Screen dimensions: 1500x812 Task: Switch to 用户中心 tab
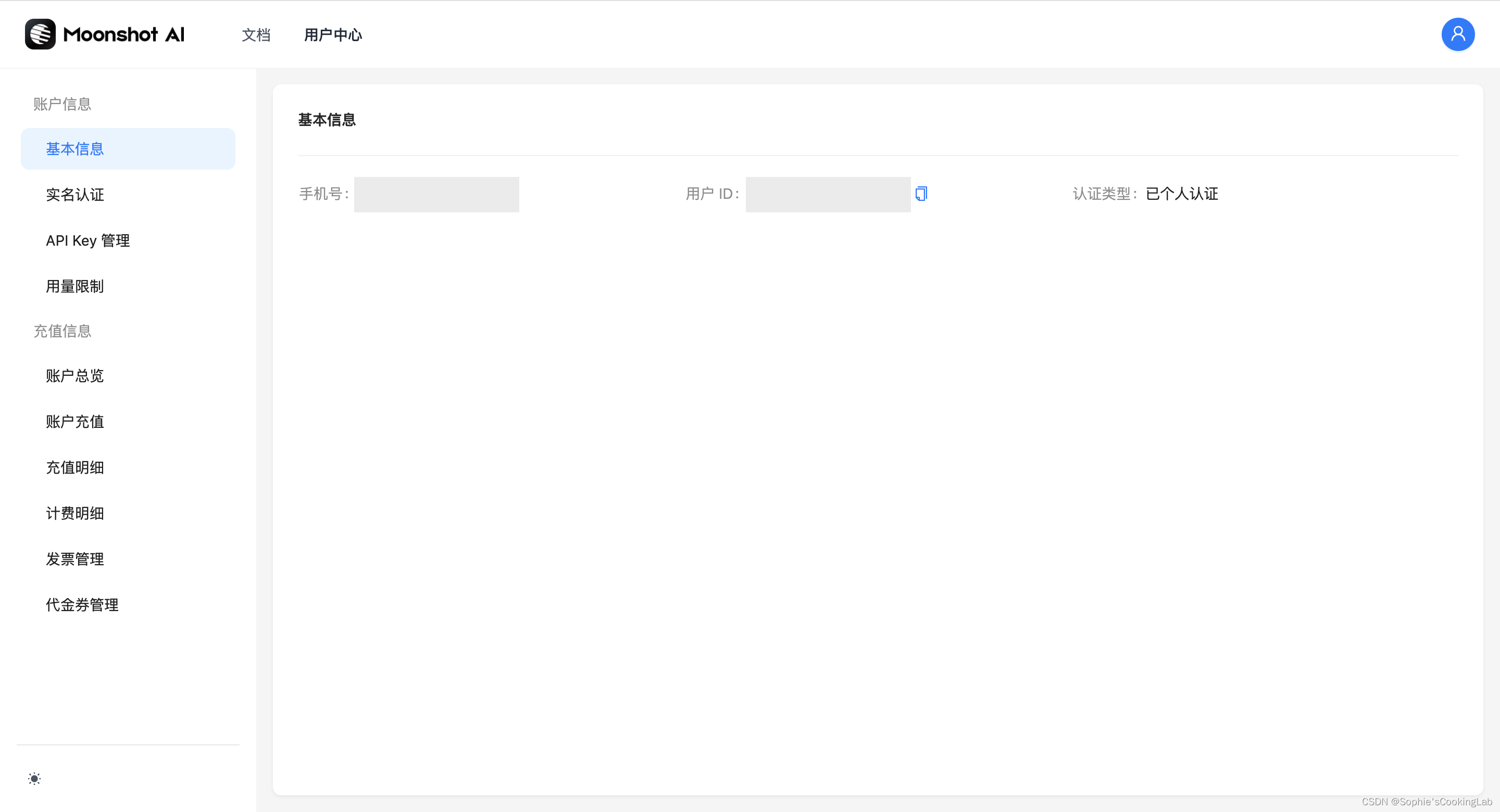(x=332, y=35)
